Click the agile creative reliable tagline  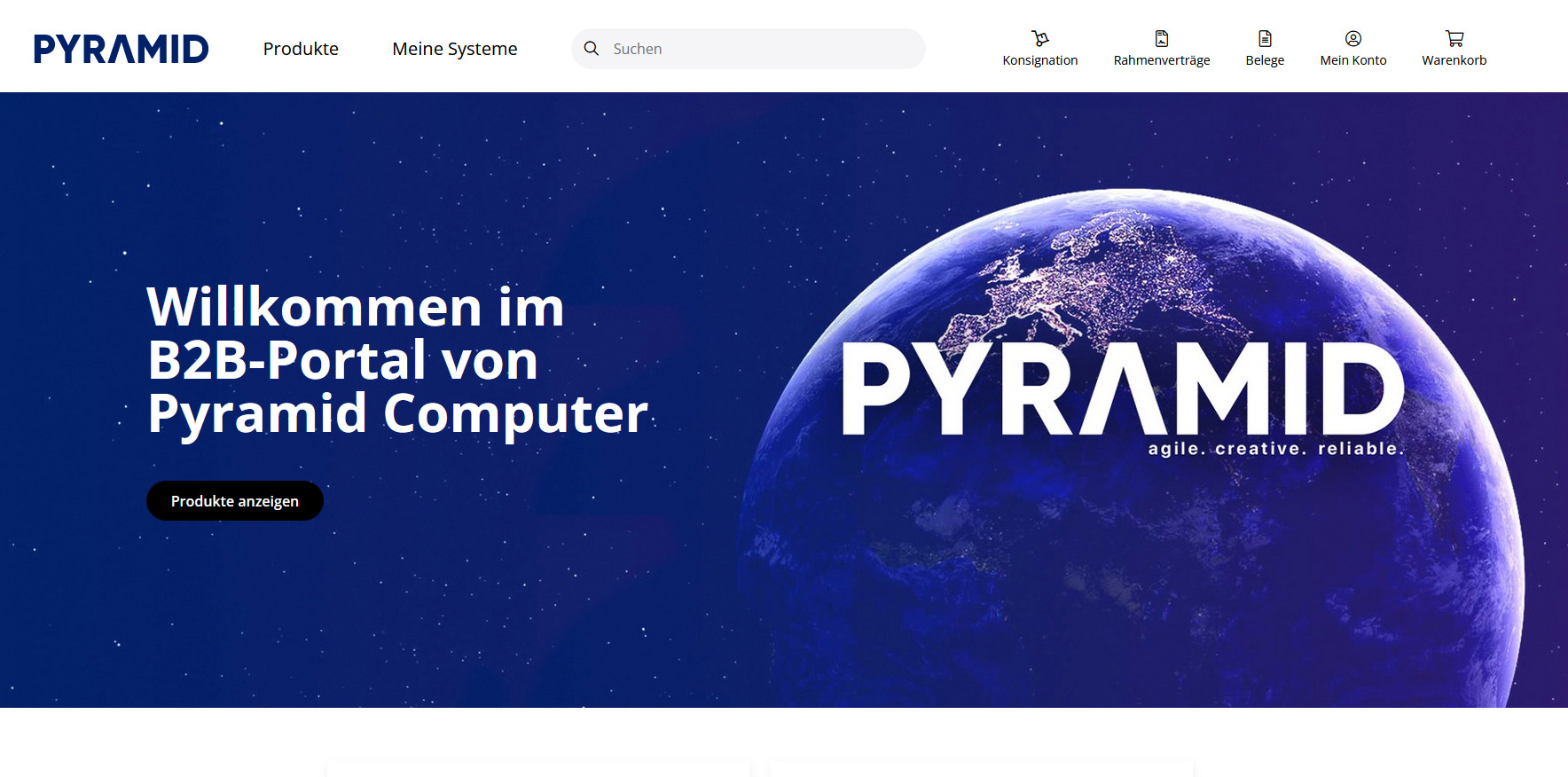tap(1275, 449)
